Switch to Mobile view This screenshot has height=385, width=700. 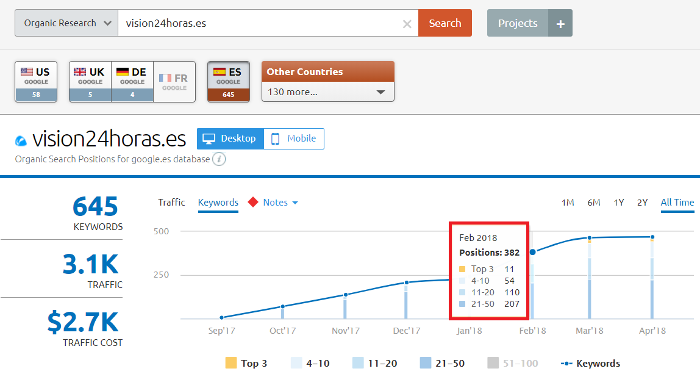pyautogui.click(x=294, y=139)
